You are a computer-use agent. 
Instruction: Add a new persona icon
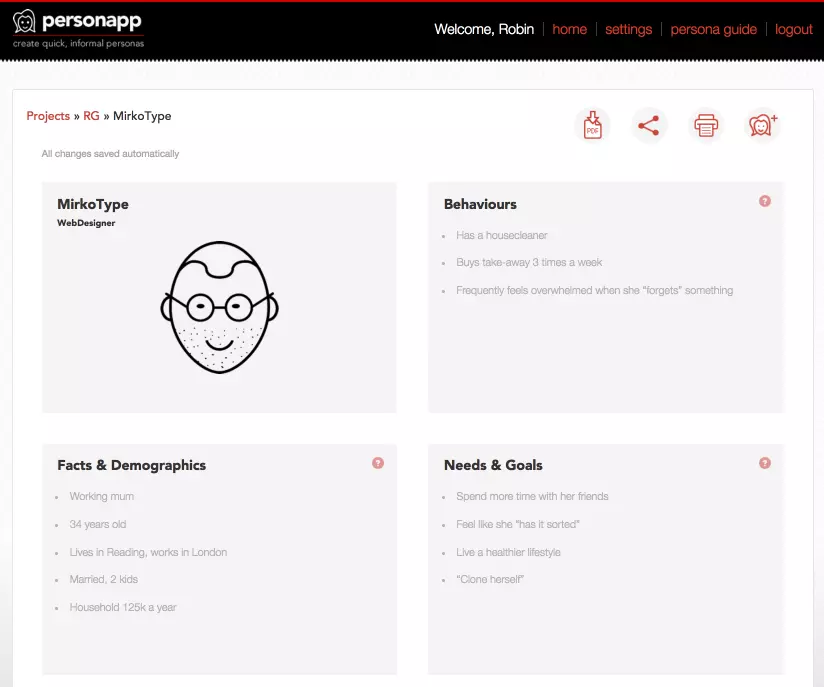(763, 126)
